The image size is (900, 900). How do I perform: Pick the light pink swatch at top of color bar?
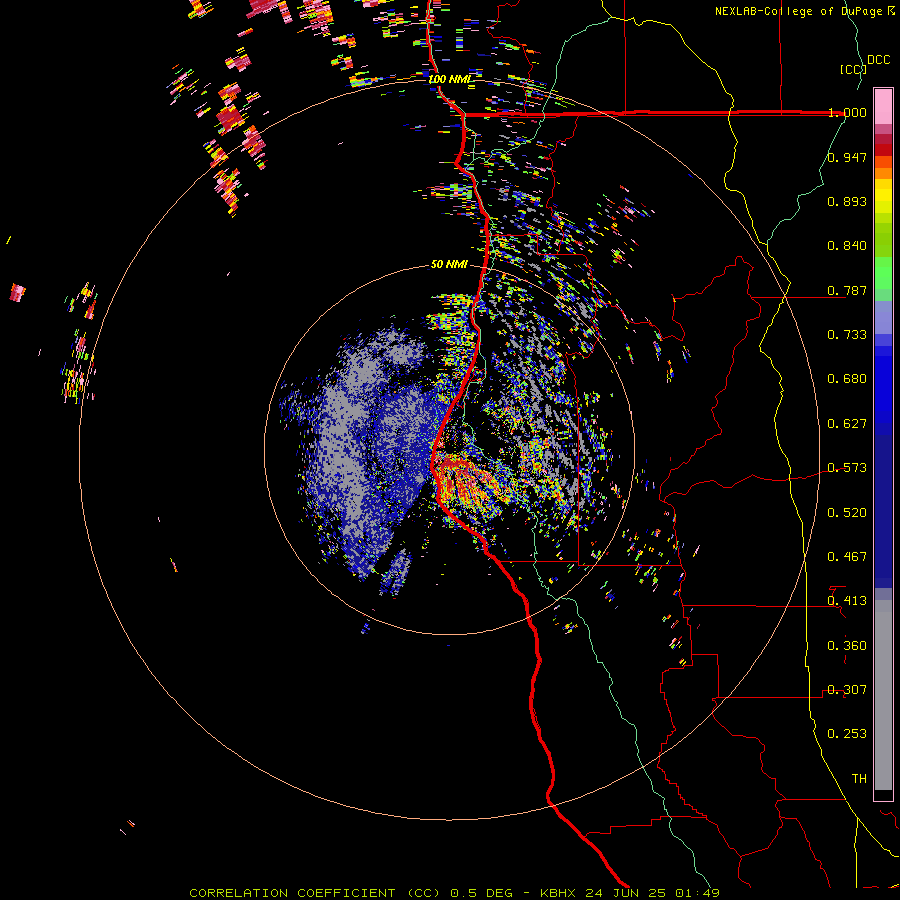click(883, 106)
